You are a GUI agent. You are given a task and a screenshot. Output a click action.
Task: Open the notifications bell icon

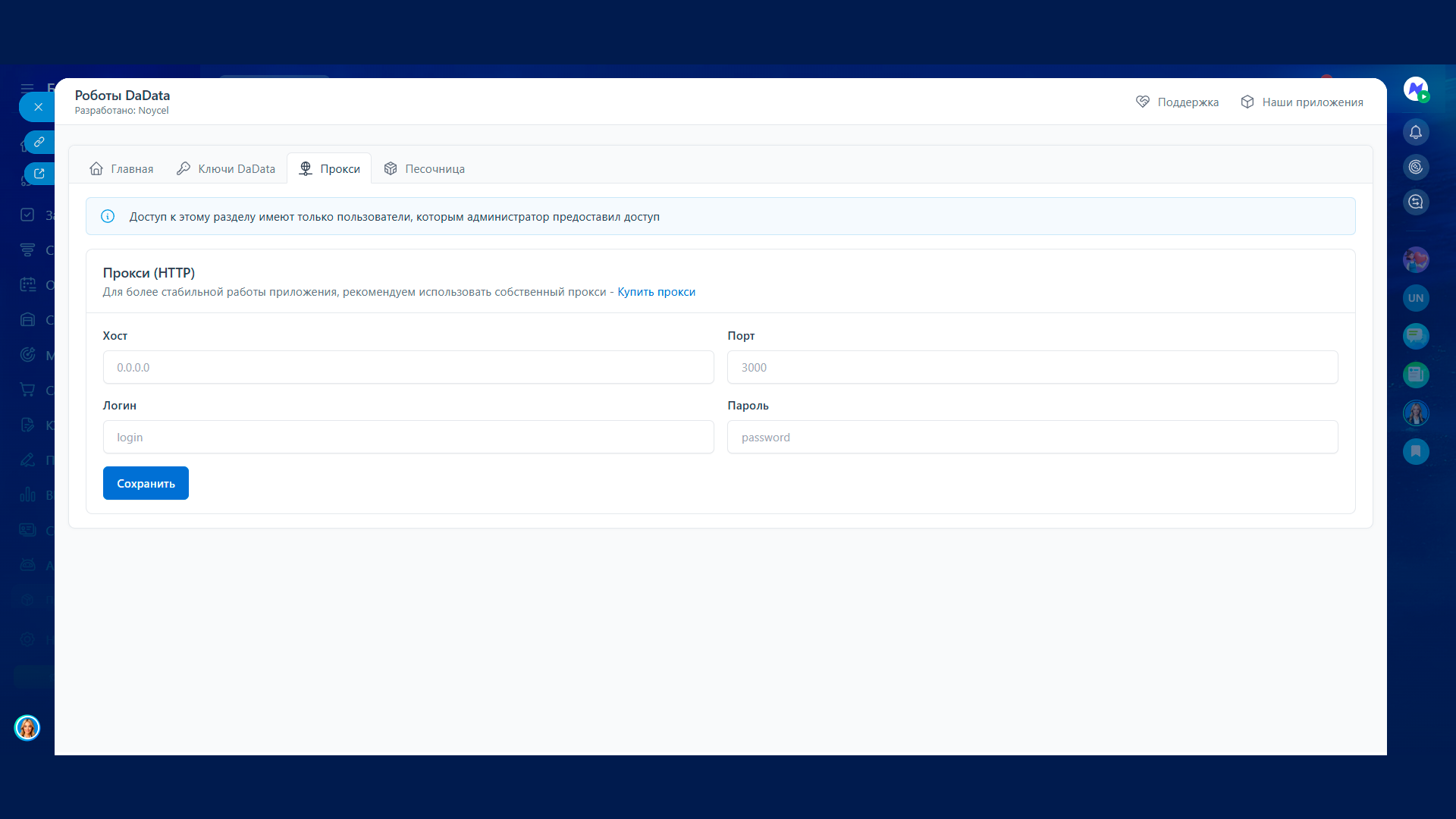coord(1415,133)
